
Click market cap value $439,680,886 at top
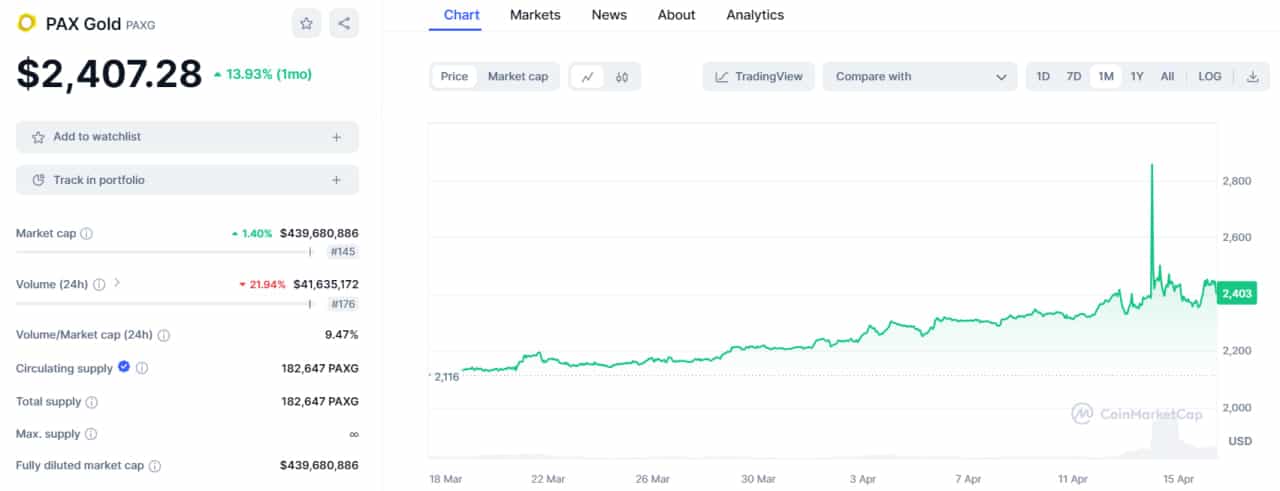click(x=319, y=234)
